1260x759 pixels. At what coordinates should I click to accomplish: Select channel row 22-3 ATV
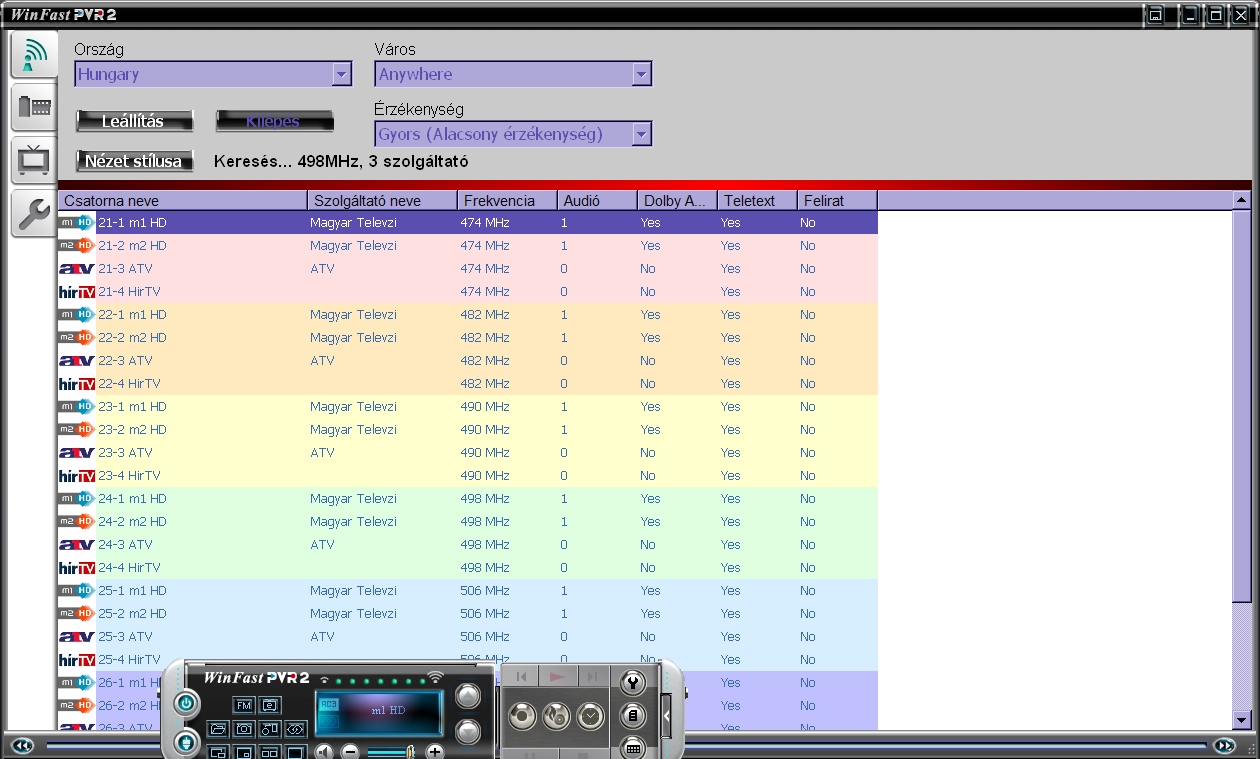(468, 360)
